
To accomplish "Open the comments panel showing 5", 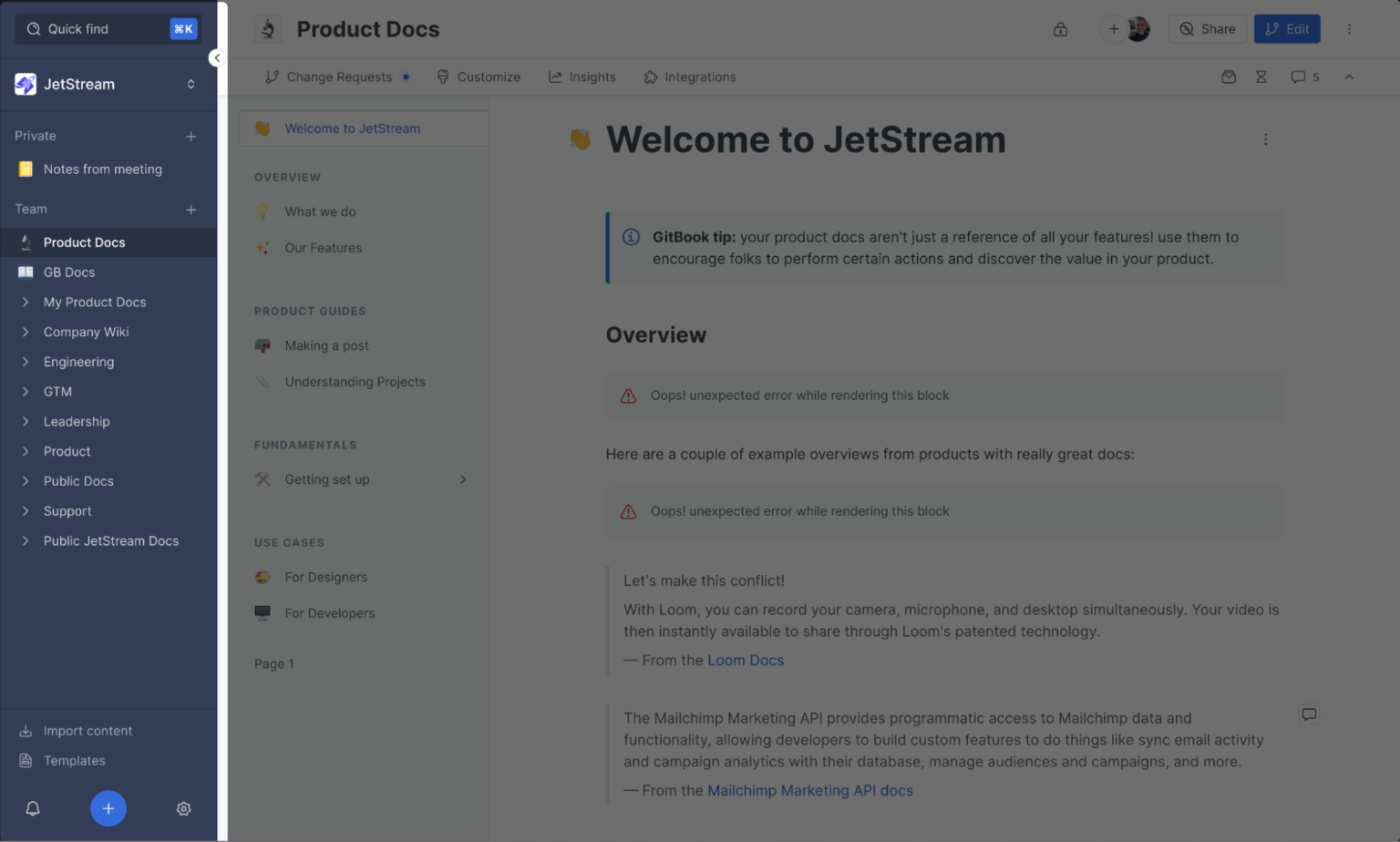I will (x=1302, y=77).
